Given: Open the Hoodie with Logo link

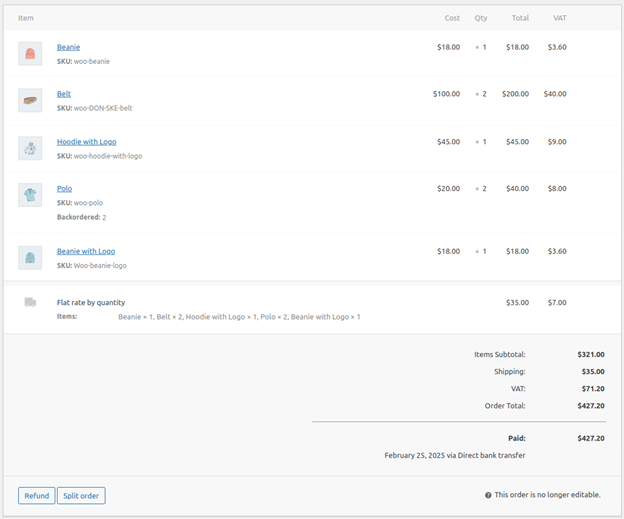Looking at the screenshot, I should [x=86, y=142].
